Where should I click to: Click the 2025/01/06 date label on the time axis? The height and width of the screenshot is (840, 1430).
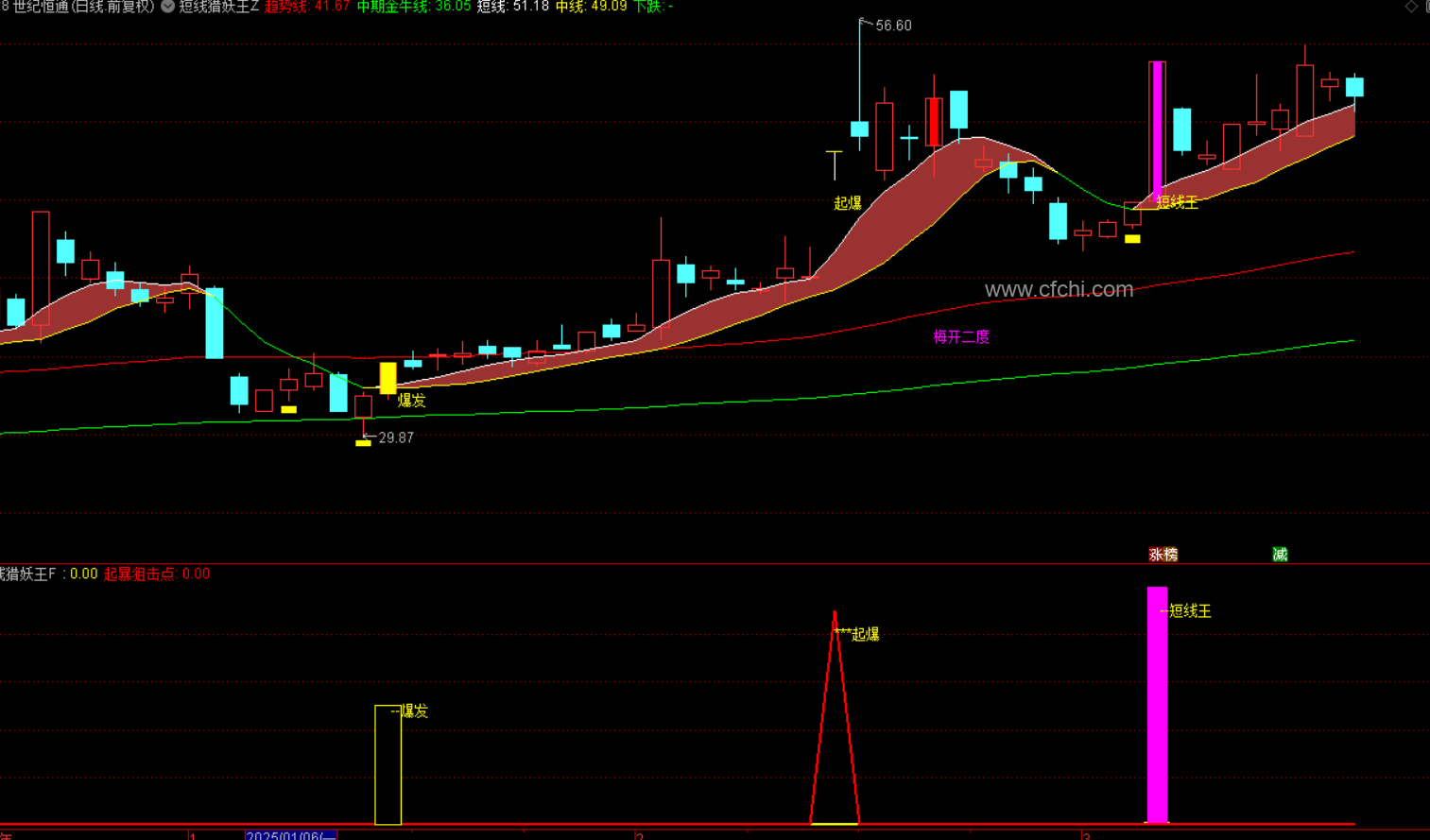tap(291, 835)
